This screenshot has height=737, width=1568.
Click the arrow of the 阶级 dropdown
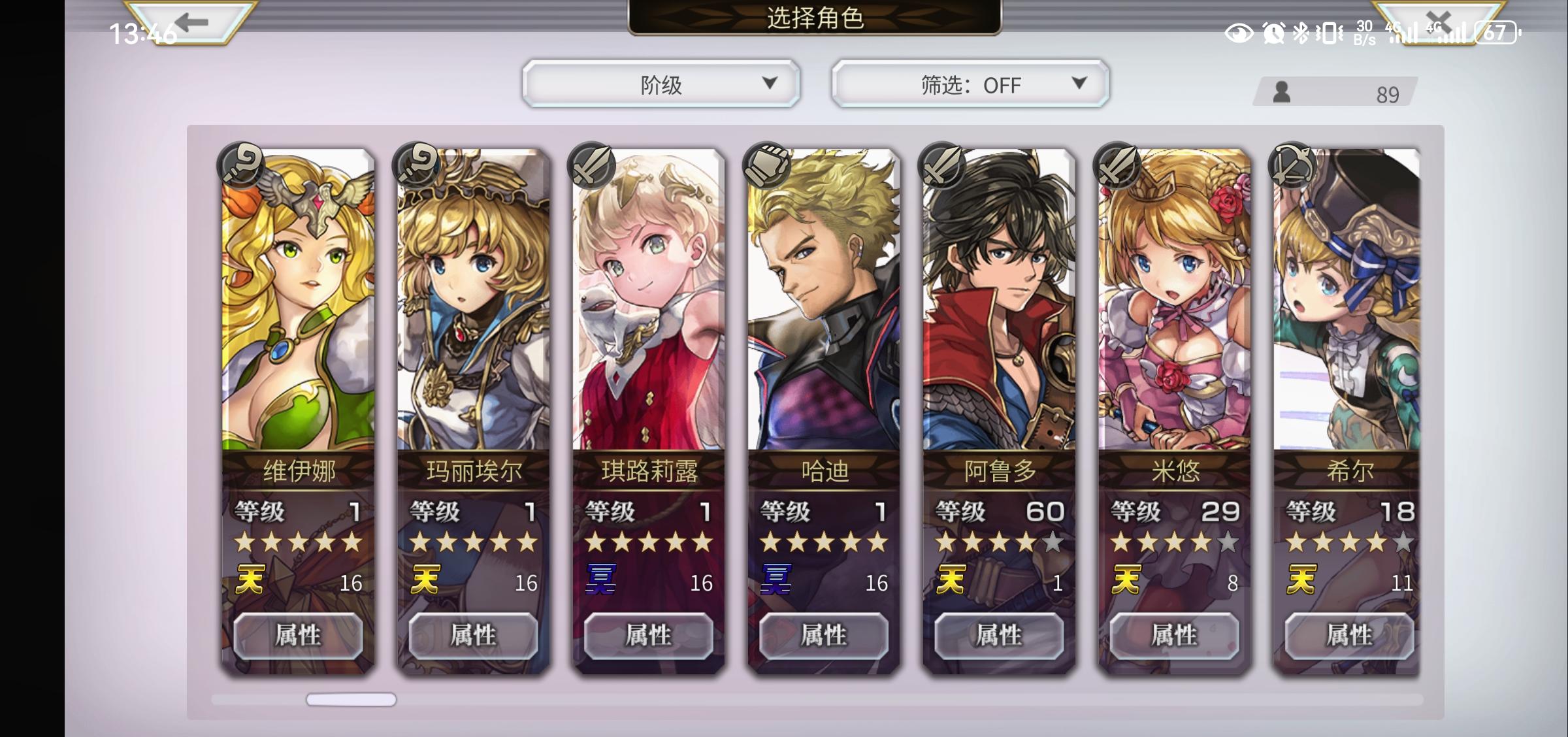(x=770, y=83)
